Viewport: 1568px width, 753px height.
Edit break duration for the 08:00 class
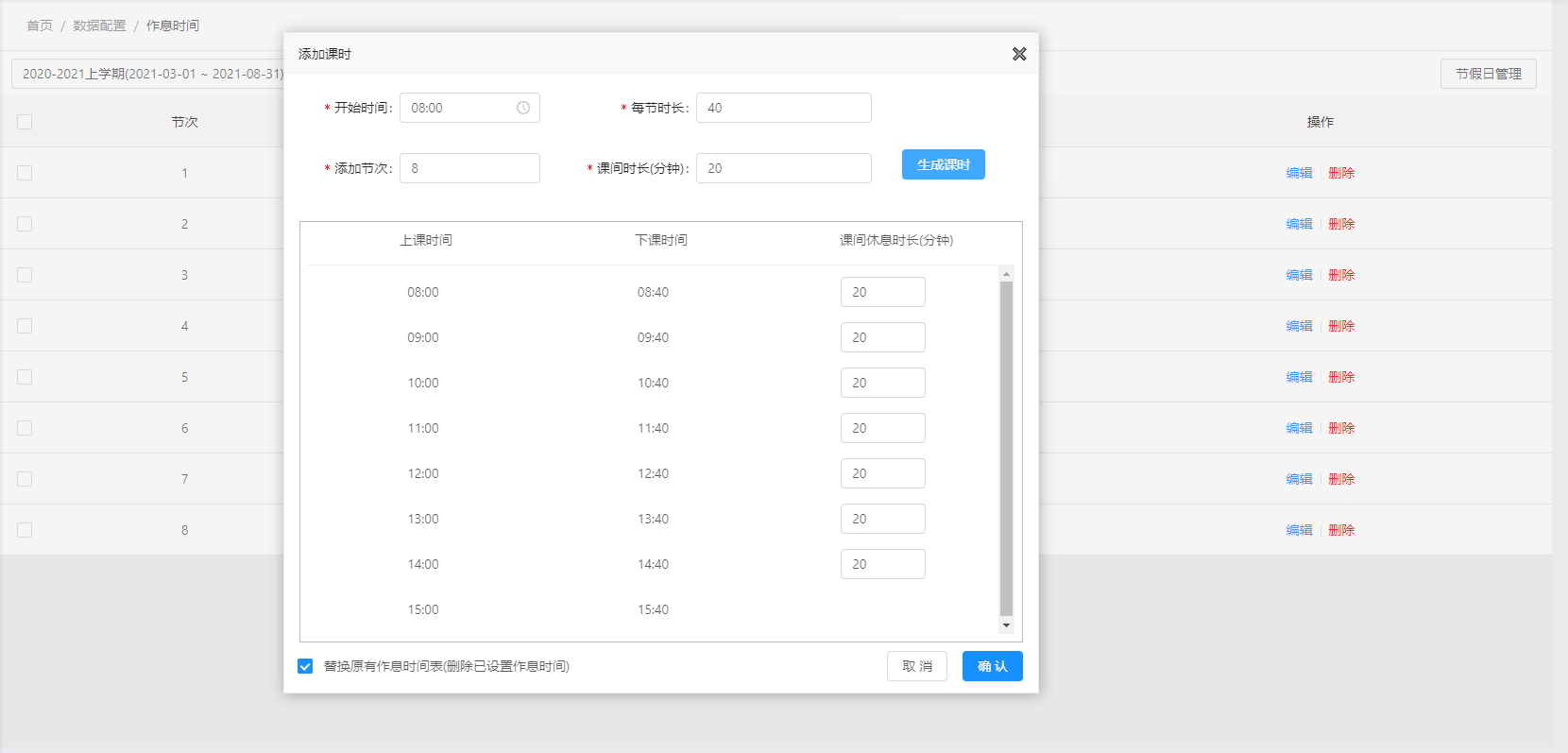(x=883, y=292)
